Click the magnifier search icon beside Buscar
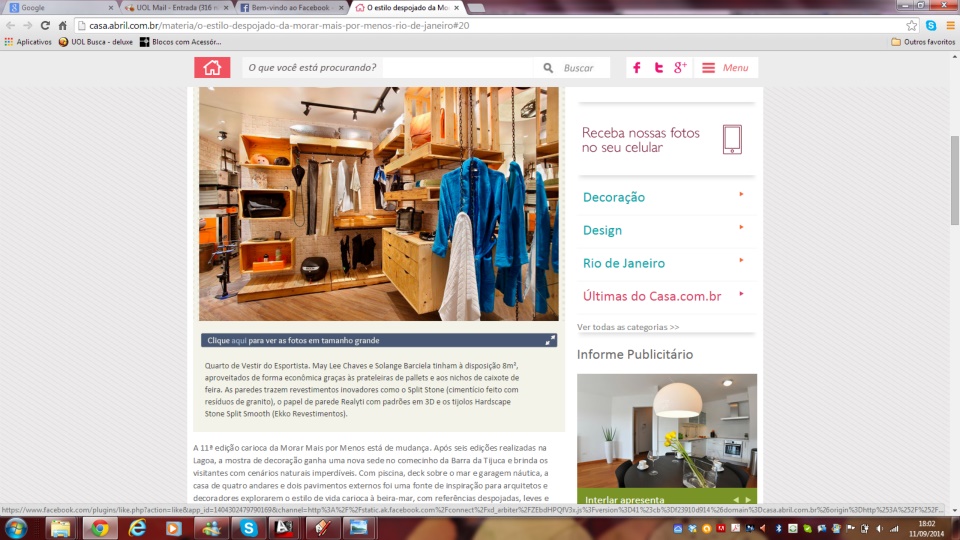 (x=548, y=68)
